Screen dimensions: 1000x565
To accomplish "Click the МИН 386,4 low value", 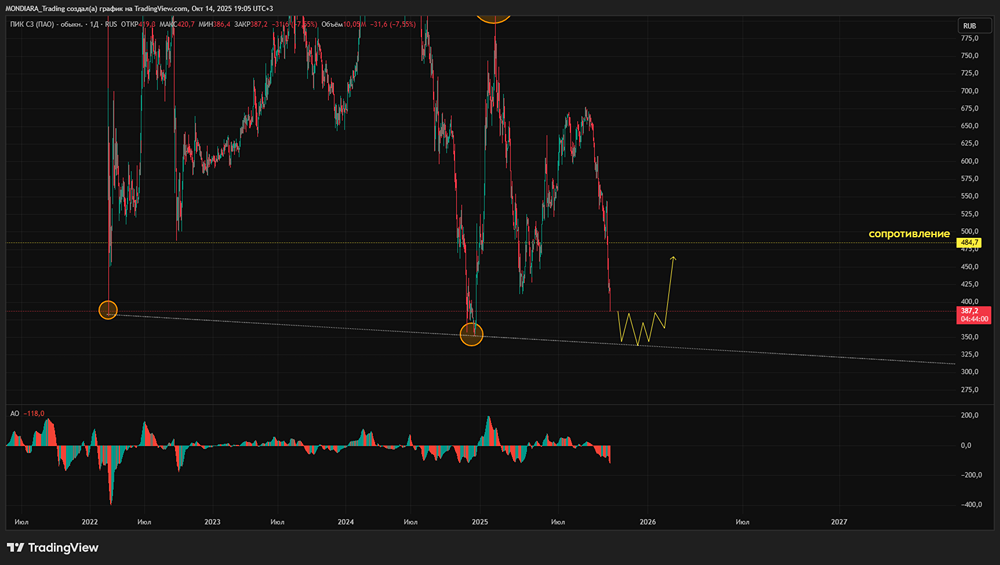I will 214,24.
